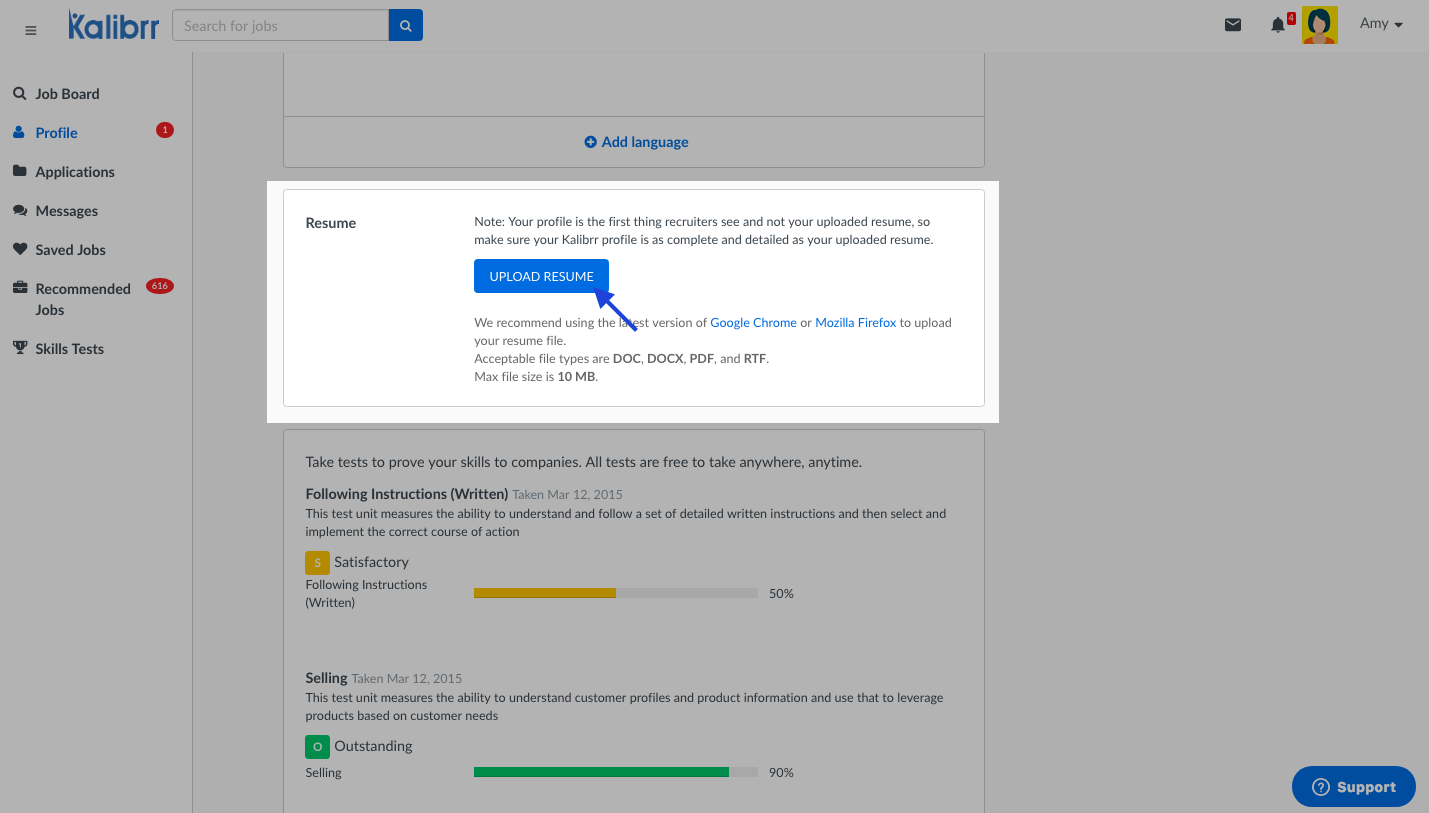Type in the Search for jobs field
The width and height of the screenshot is (1429, 813).
click(280, 26)
